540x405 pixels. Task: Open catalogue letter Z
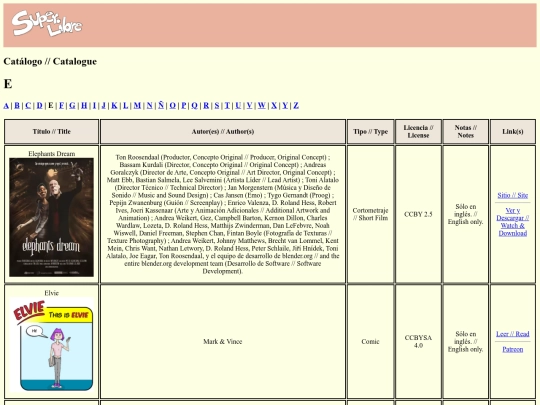click(296, 105)
